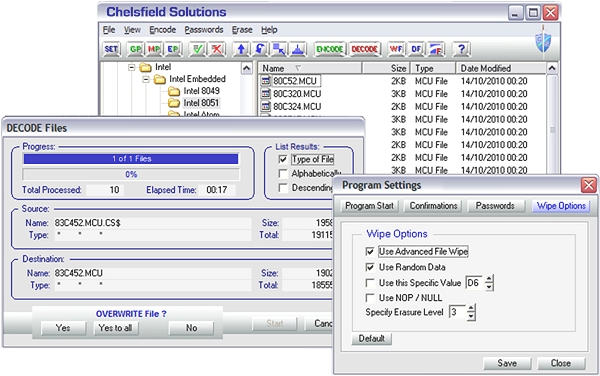This screenshot has width=600, height=376.
Task: Click the green ENCODE toolbar button
Action: [x=329, y=49]
